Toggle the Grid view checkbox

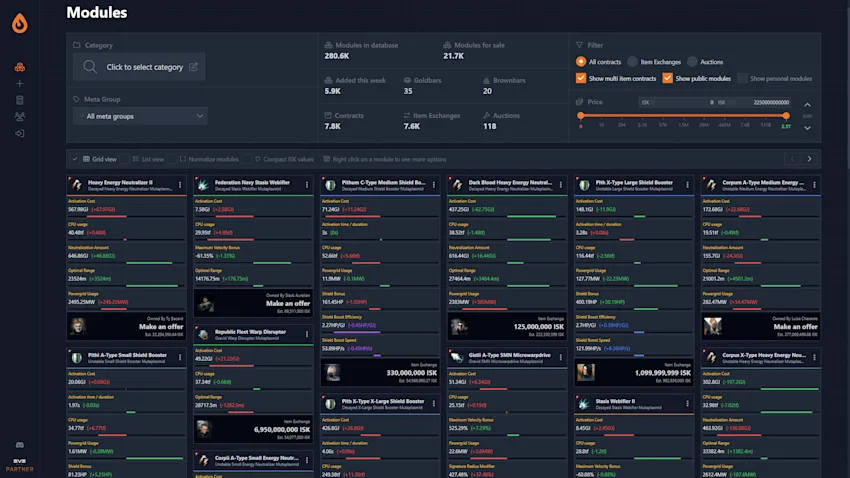pos(75,159)
